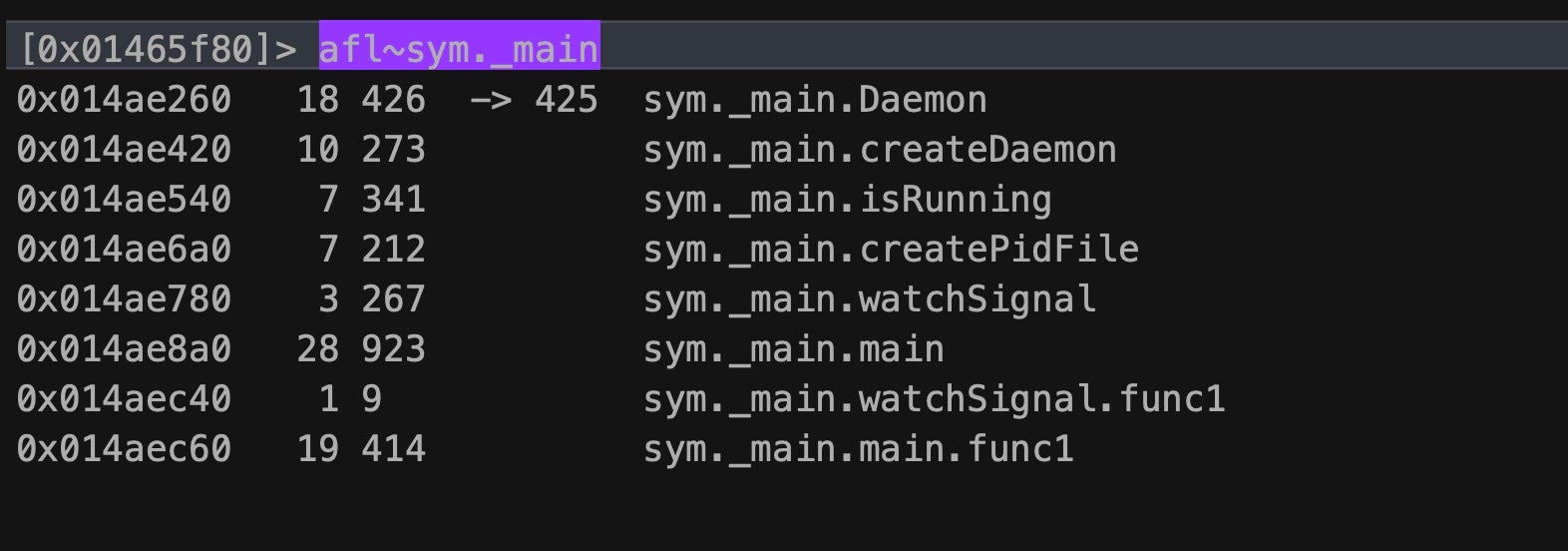Click the highlighted afl~sym._main command
The width and height of the screenshot is (1568, 551).
(x=459, y=49)
